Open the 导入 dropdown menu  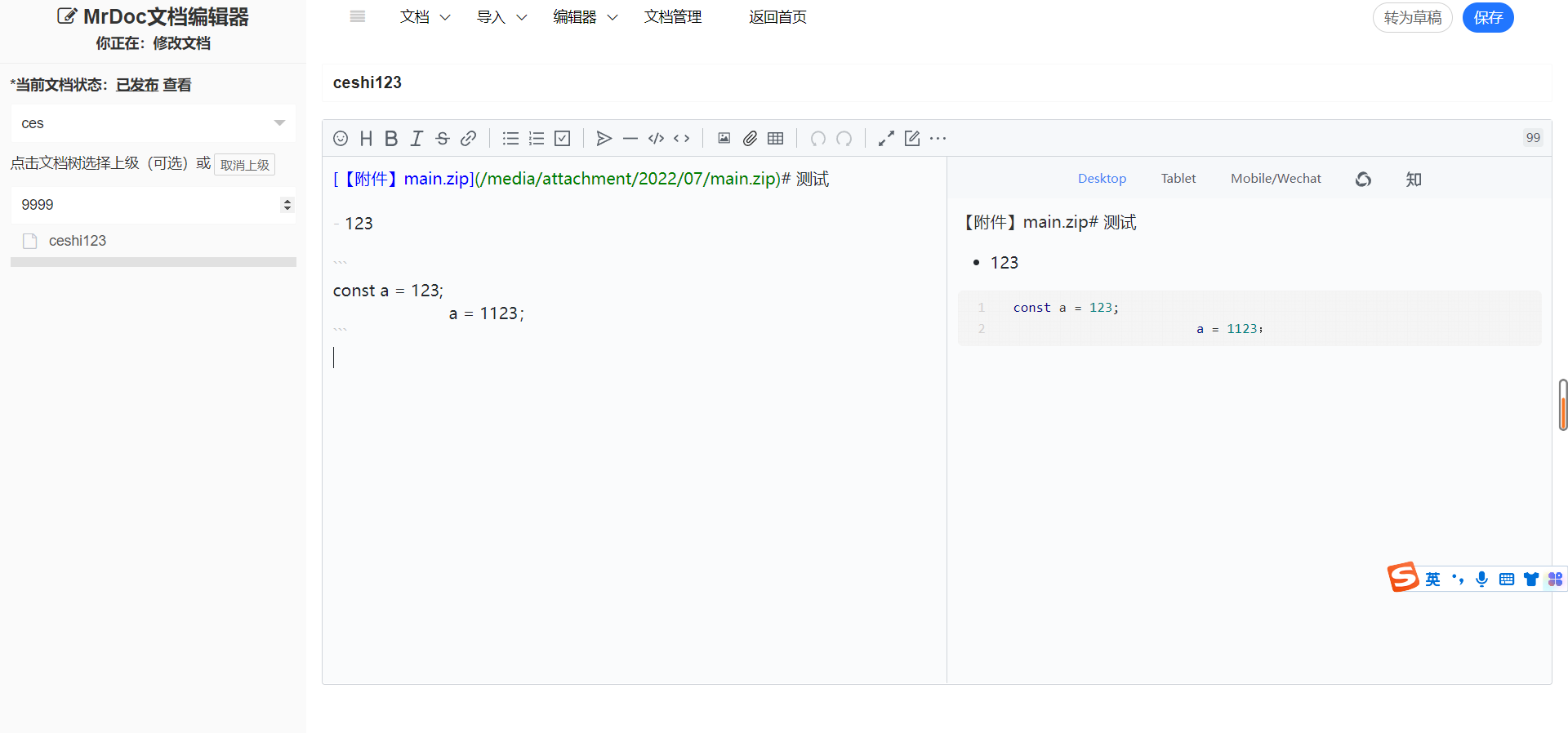pyautogui.click(x=501, y=17)
